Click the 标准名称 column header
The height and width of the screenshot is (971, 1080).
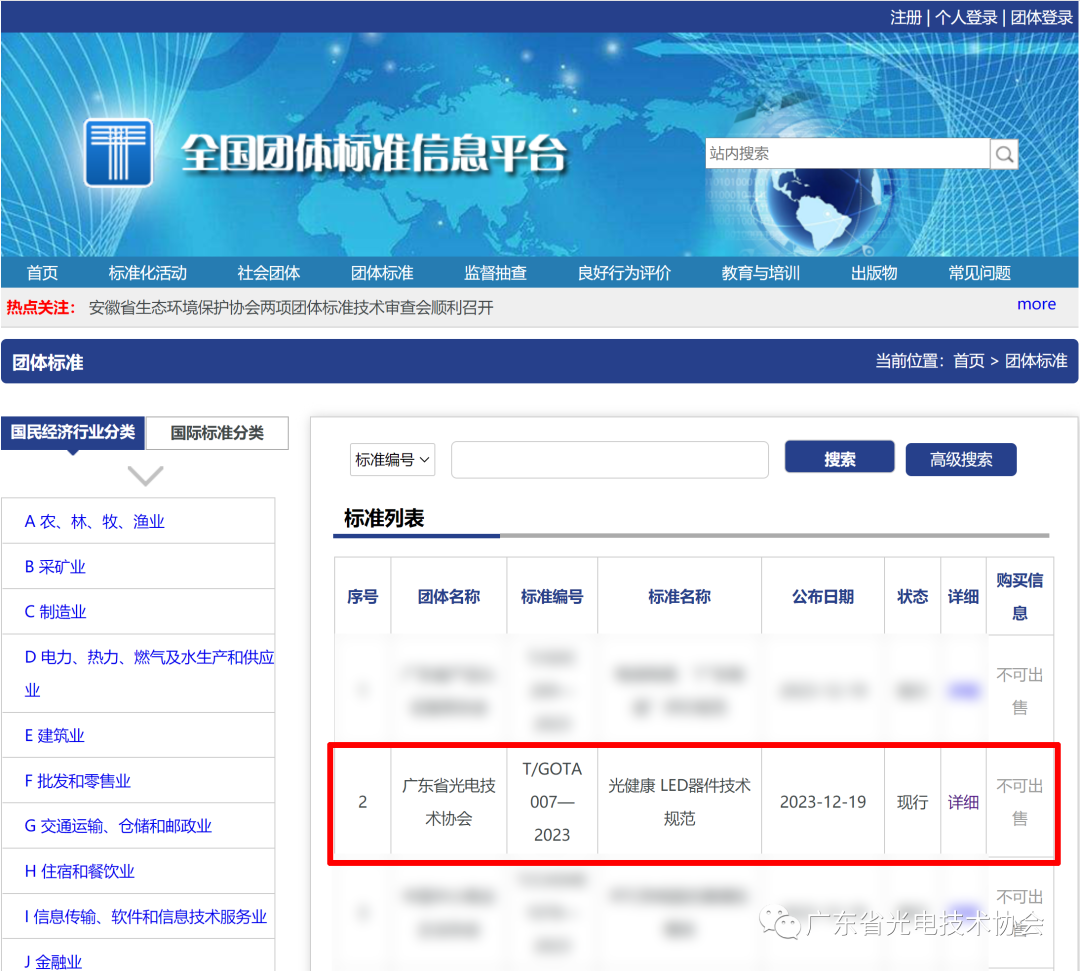pyautogui.click(x=679, y=596)
